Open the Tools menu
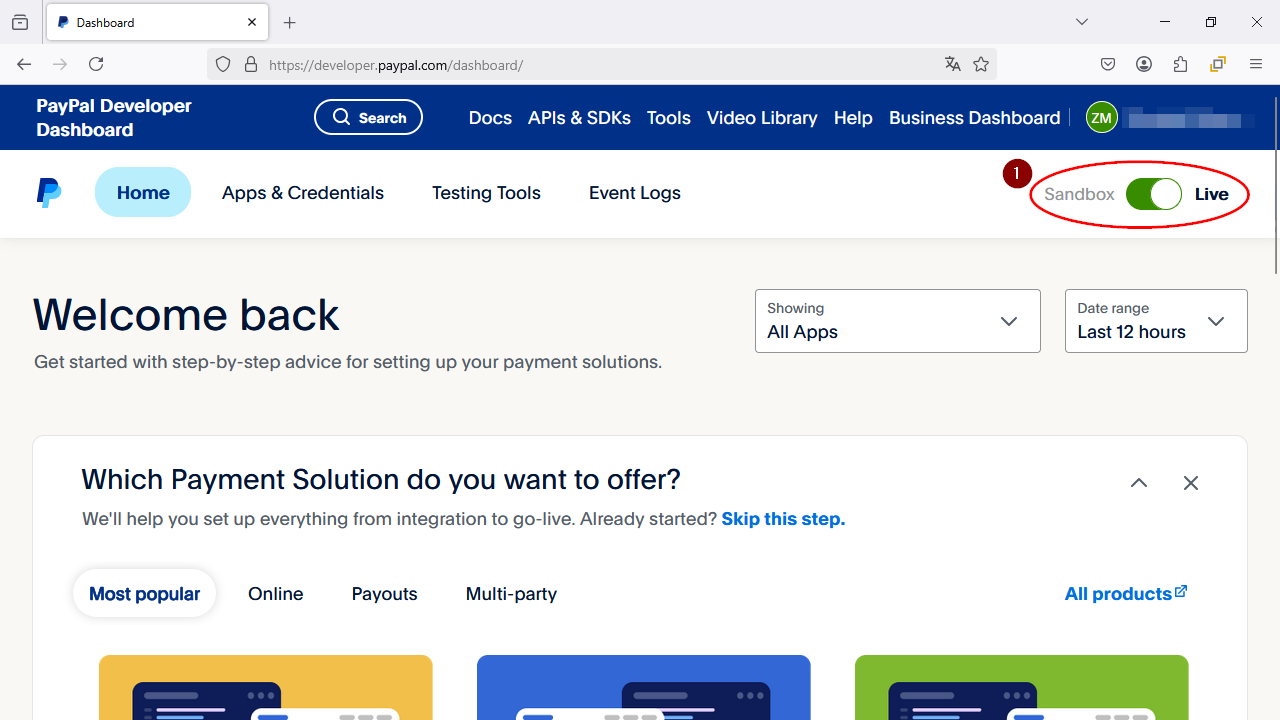The width and height of the screenshot is (1280, 720). (668, 118)
